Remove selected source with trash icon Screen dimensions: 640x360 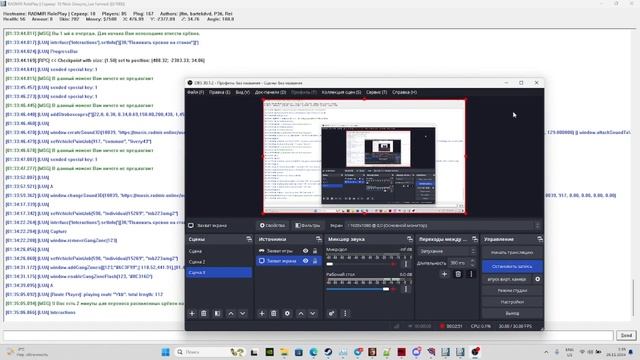coord(274,313)
